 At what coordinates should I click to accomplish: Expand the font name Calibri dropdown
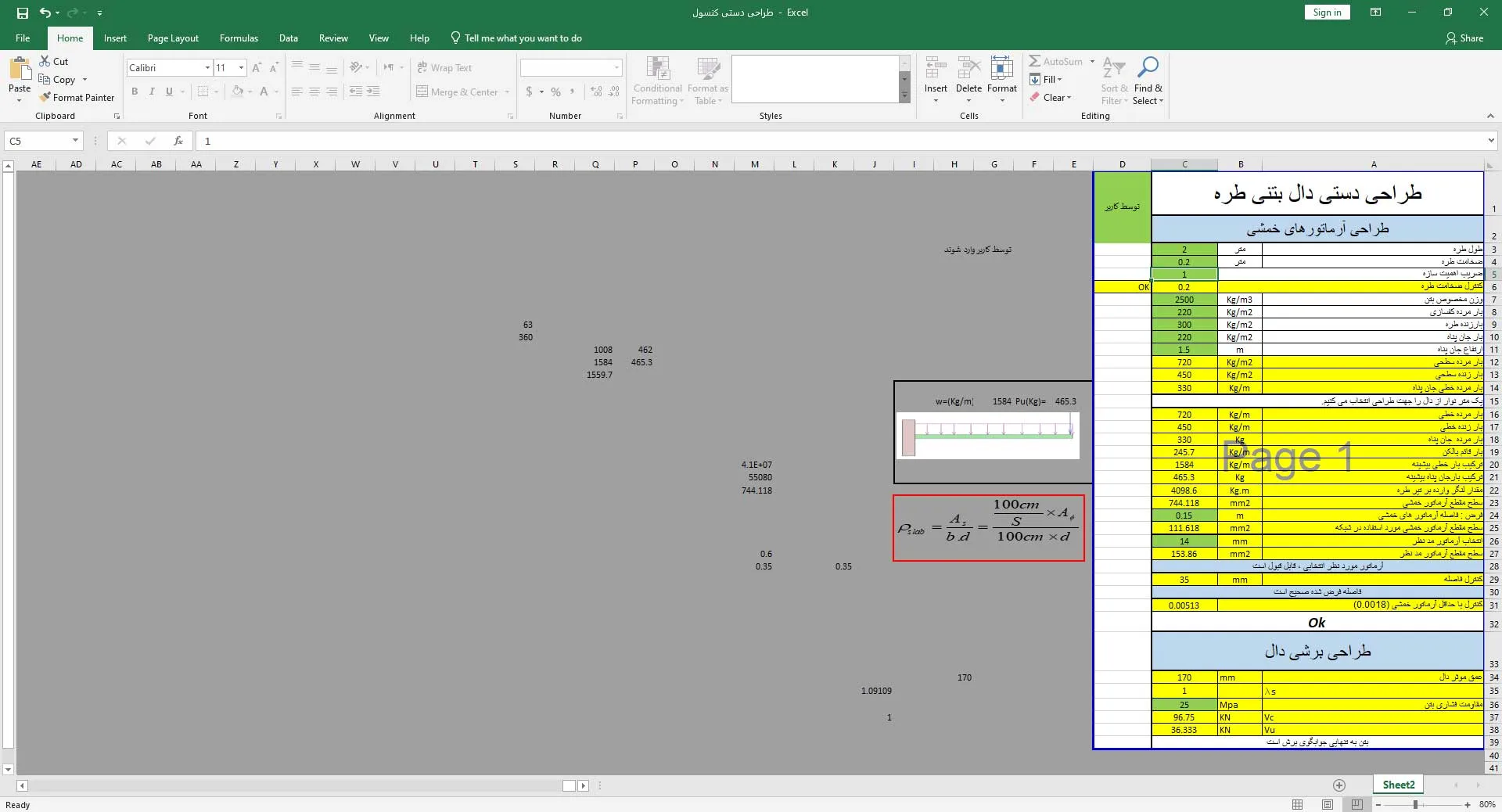tap(207, 68)
